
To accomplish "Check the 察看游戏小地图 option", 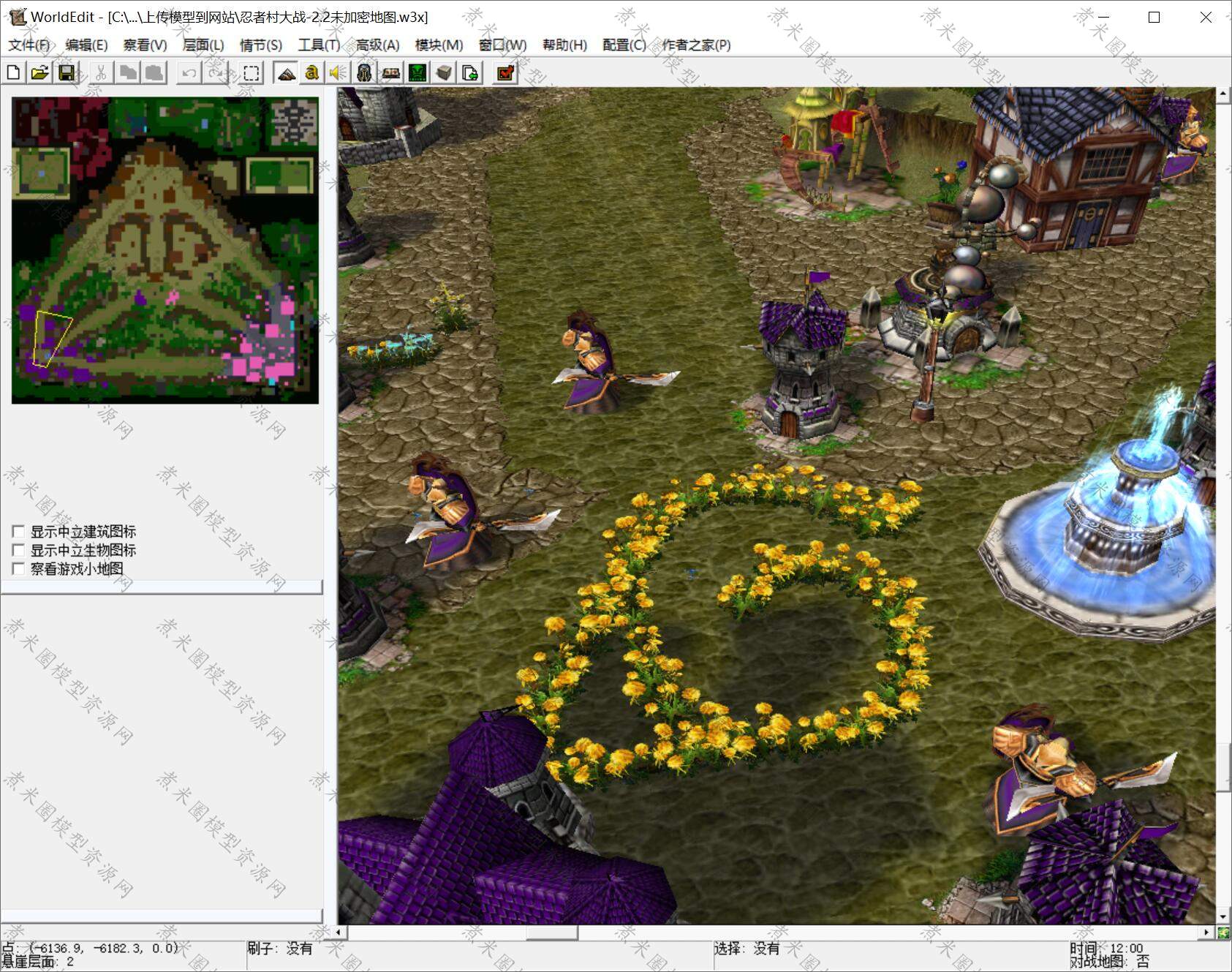I will (x=19, y=568).
